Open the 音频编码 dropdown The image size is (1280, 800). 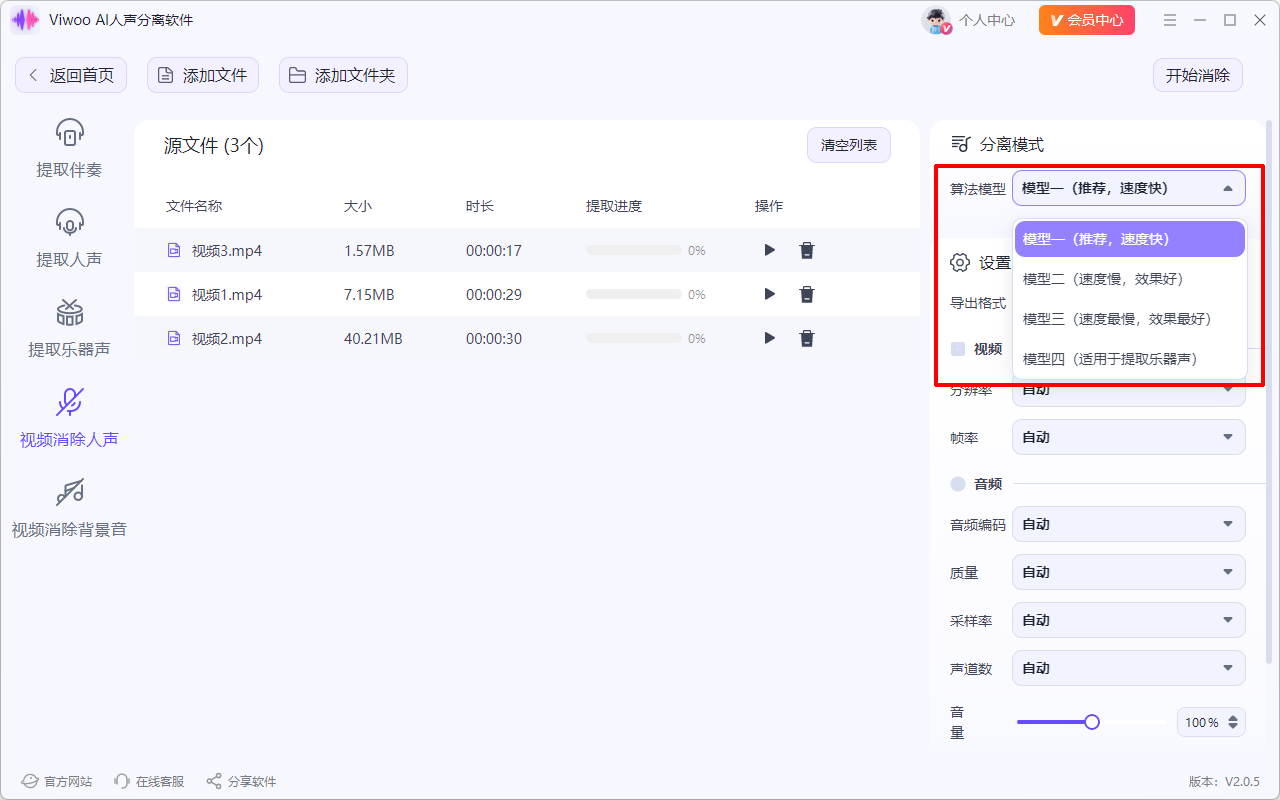[1129, 524]
